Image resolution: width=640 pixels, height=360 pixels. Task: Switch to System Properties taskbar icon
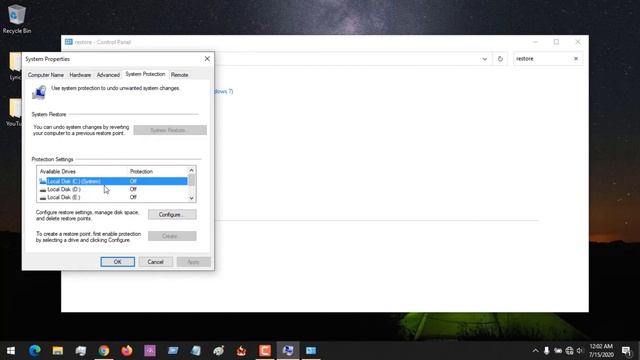click(x=288, y=351)
